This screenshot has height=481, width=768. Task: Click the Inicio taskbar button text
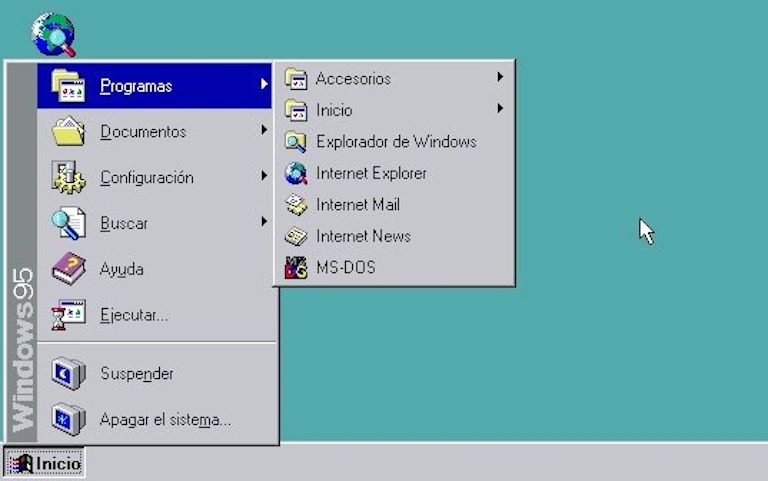tap(58, 463)
